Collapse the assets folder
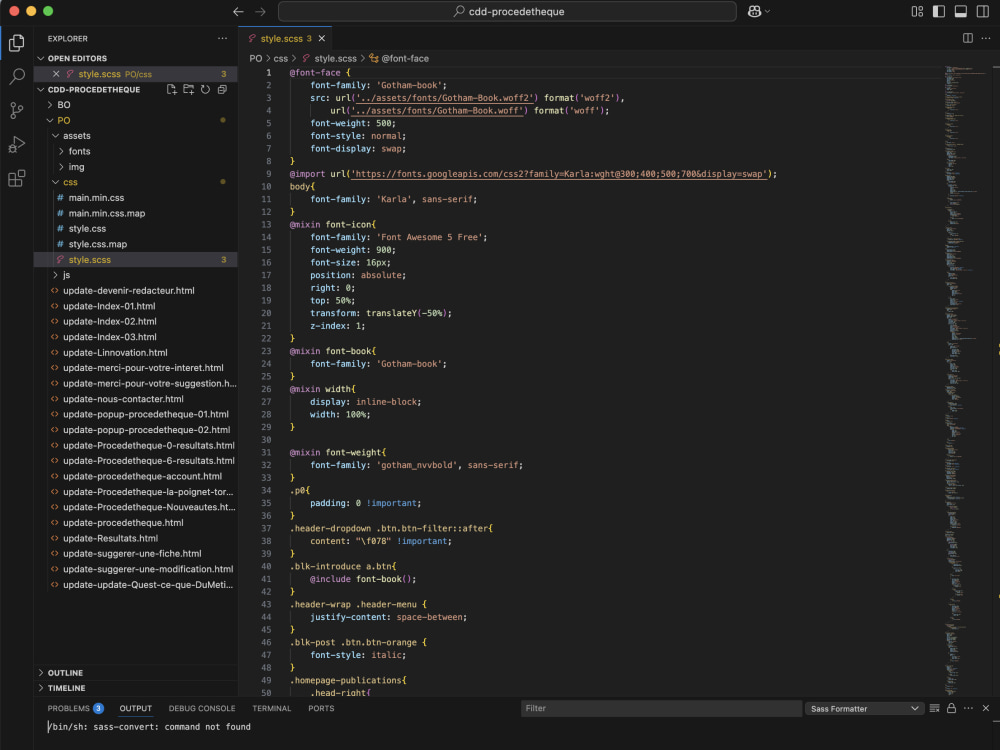 click(55, 136)
